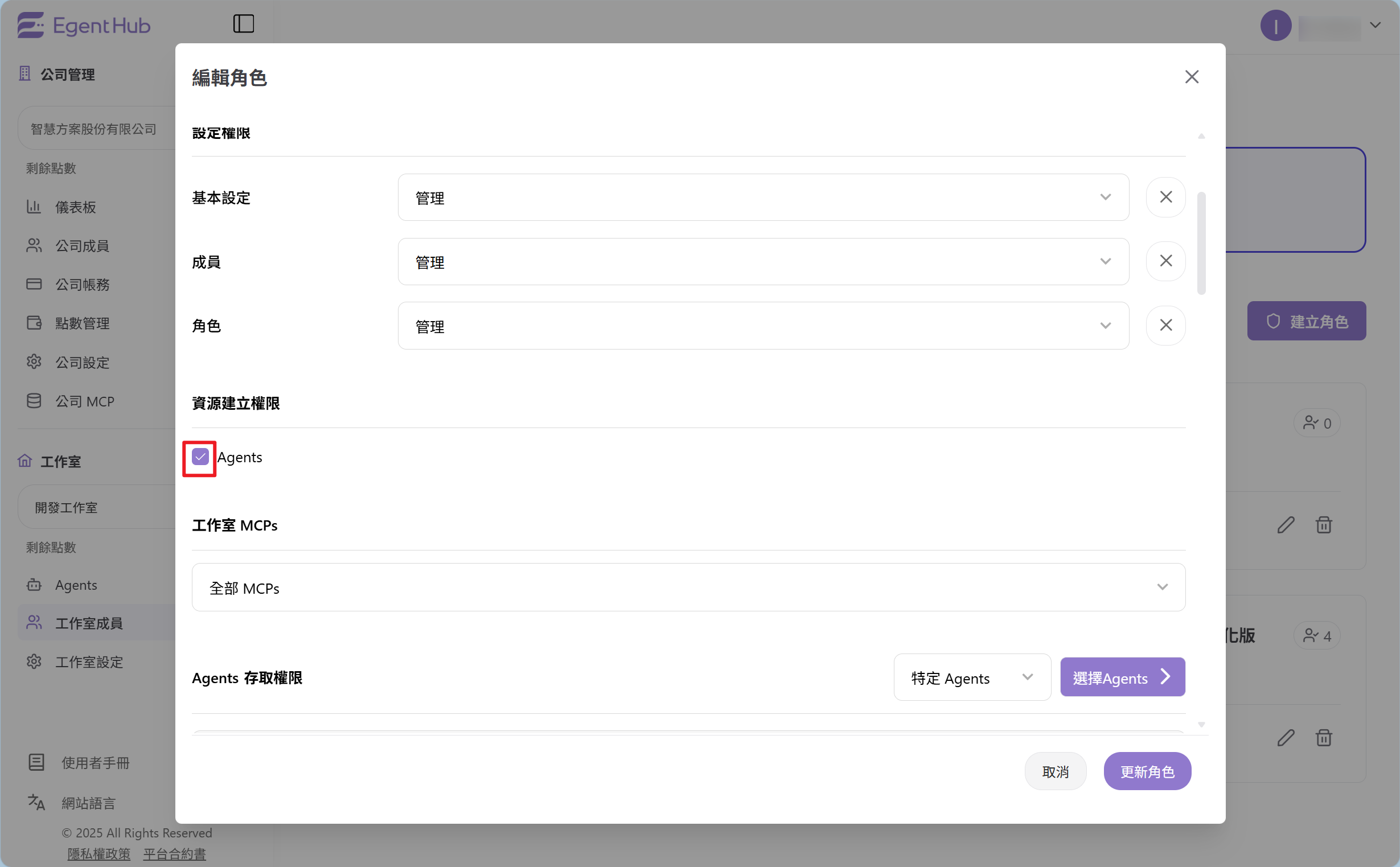Toggle the sidebar collapse icon

tap(243, 23)
